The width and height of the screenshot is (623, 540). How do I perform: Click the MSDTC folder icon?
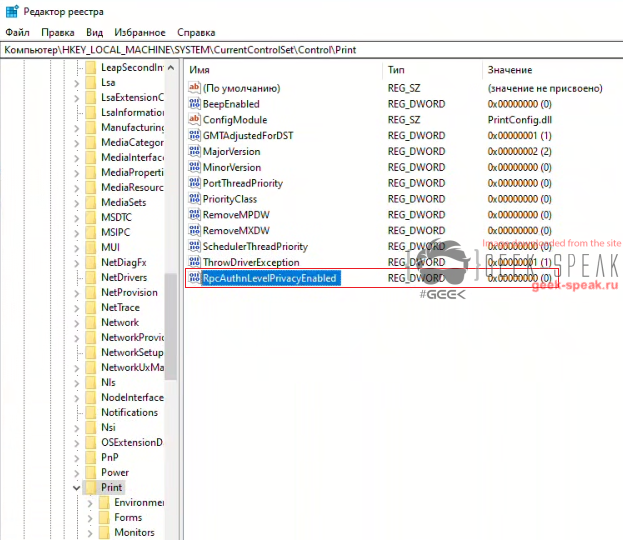90,217
